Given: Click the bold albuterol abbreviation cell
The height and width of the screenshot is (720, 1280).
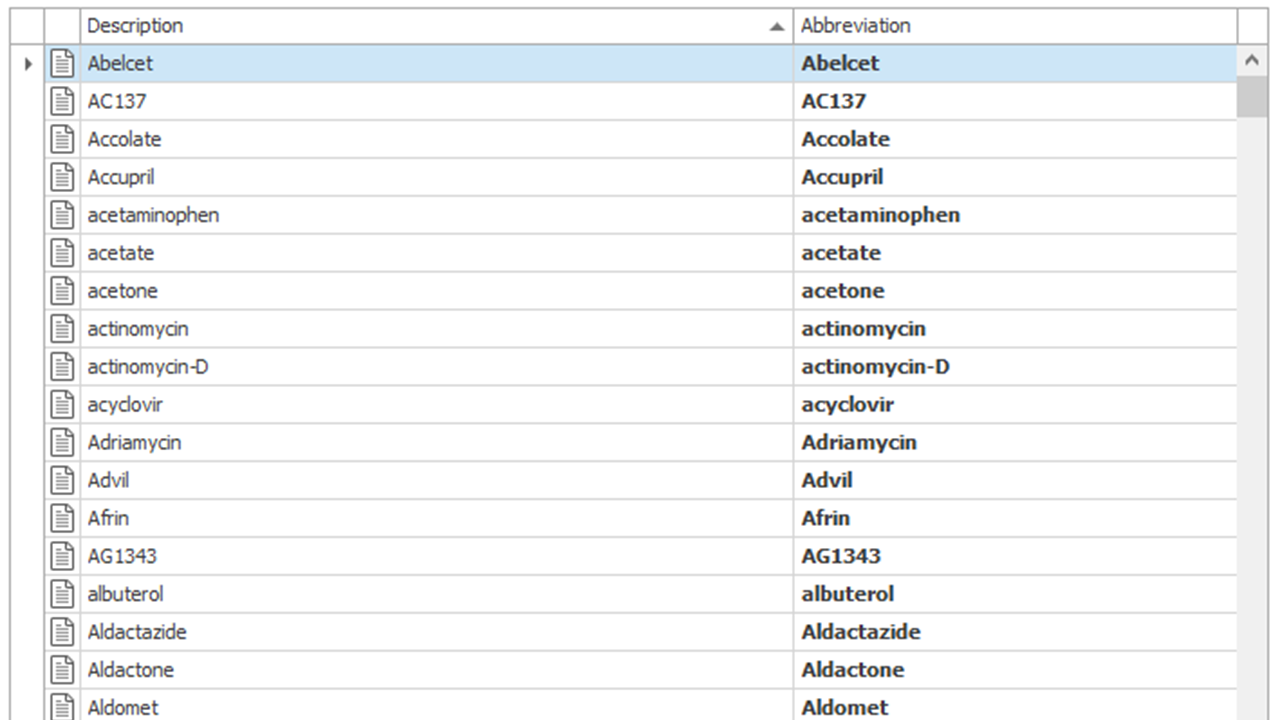Looking at the screenshot, I should 1015,594.
